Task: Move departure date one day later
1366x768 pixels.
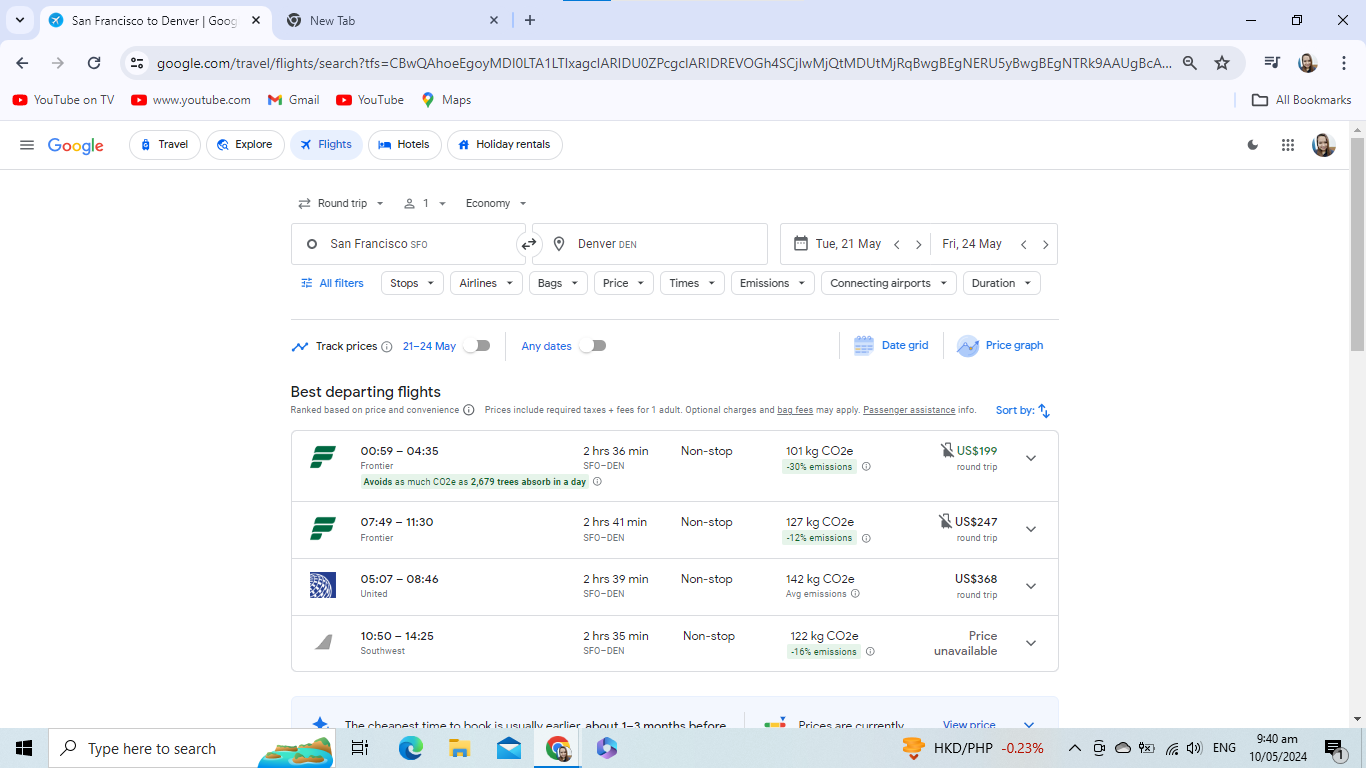Action: pyautogui.click(x=918, y=245)
